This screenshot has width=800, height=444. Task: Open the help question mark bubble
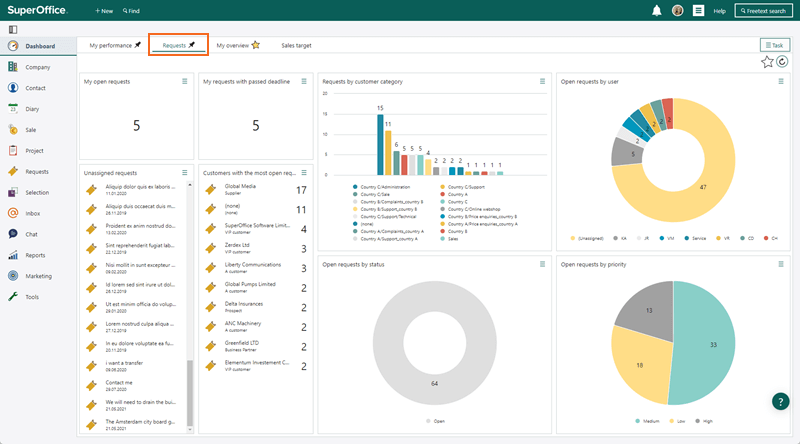click(780, 401)
